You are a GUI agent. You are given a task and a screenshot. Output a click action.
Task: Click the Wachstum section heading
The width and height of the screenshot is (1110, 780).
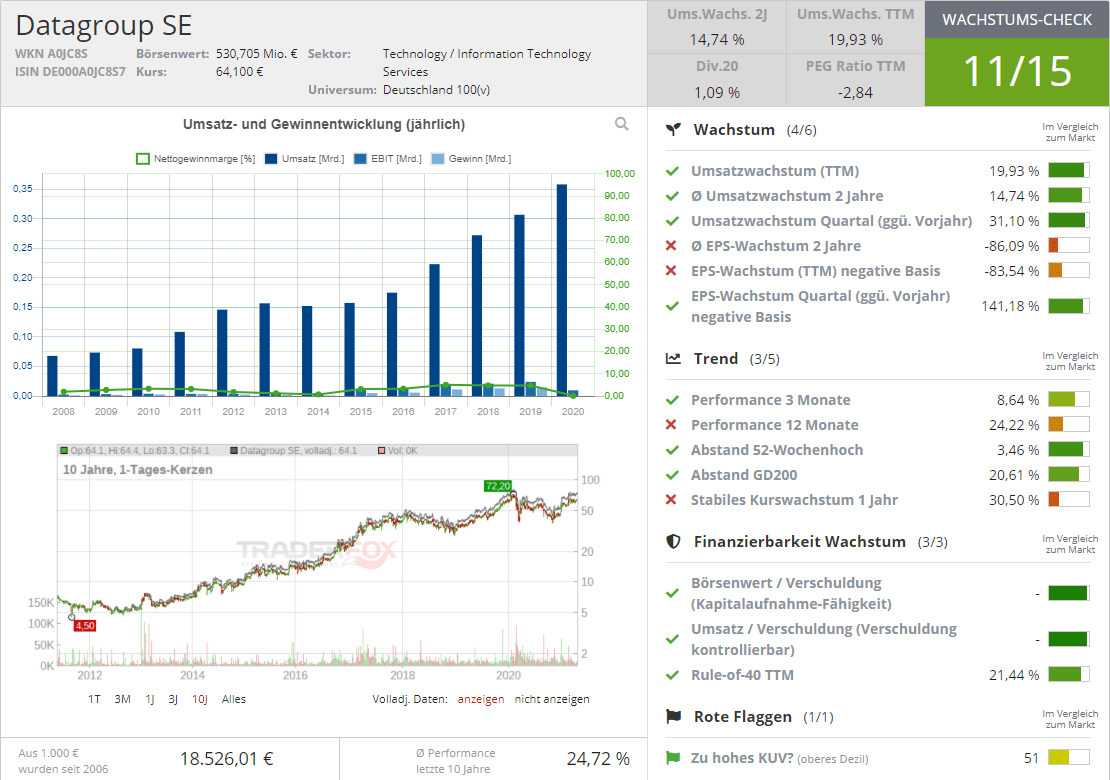[x=734, y=130]
